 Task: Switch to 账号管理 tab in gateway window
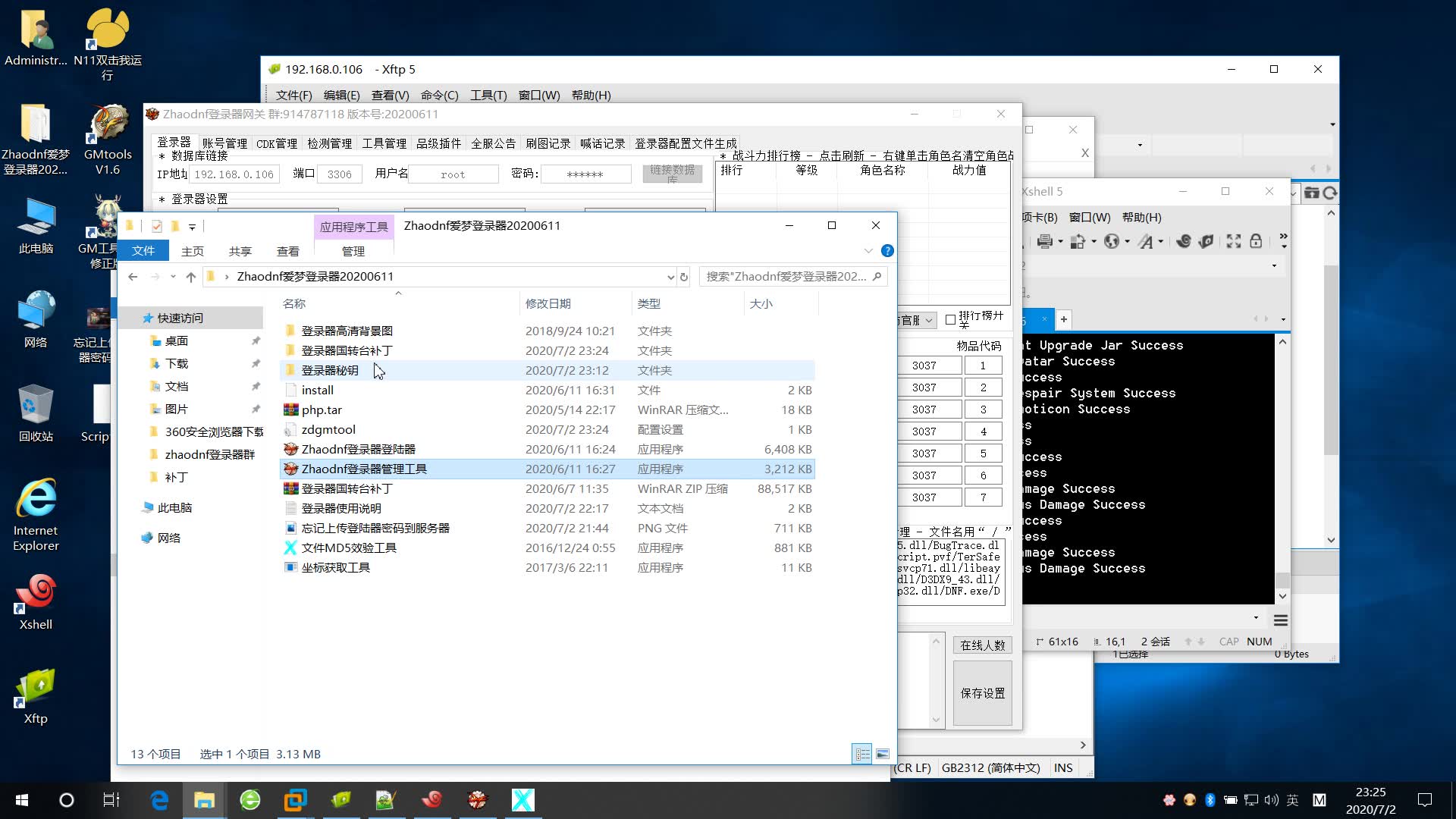click(x=224, y=143)
